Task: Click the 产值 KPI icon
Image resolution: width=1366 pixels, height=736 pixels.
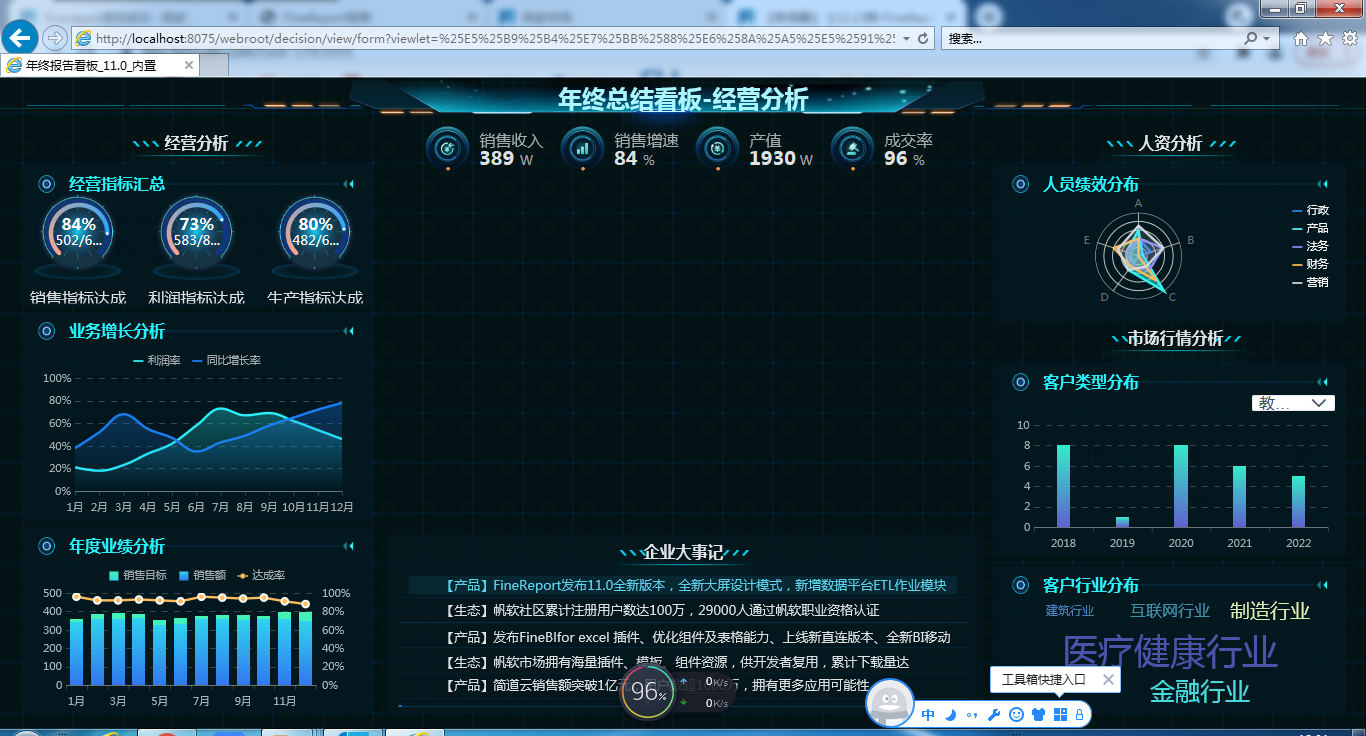Action: click(717, 148)
